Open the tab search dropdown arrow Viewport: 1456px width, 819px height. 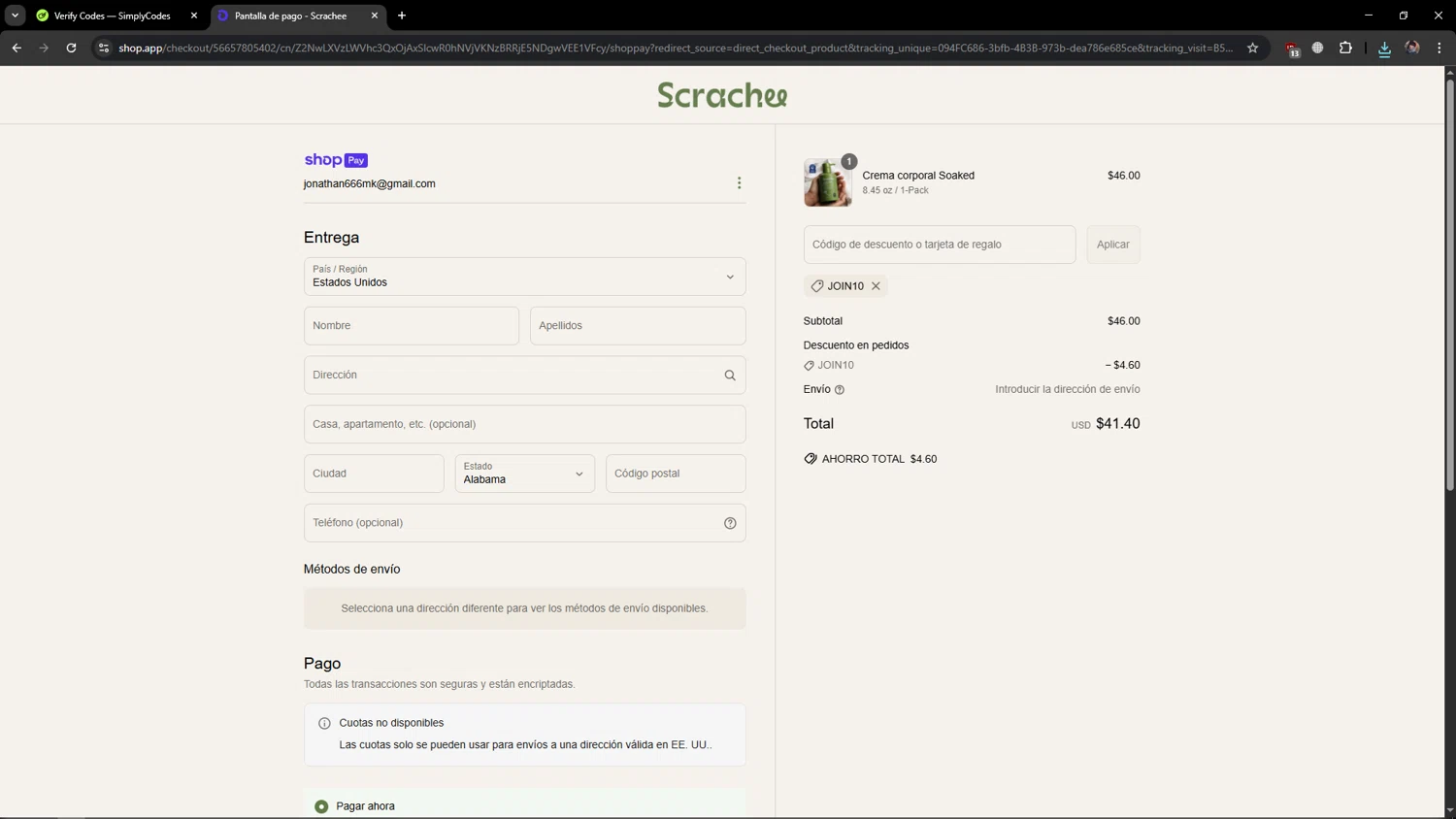coord(16,16)
